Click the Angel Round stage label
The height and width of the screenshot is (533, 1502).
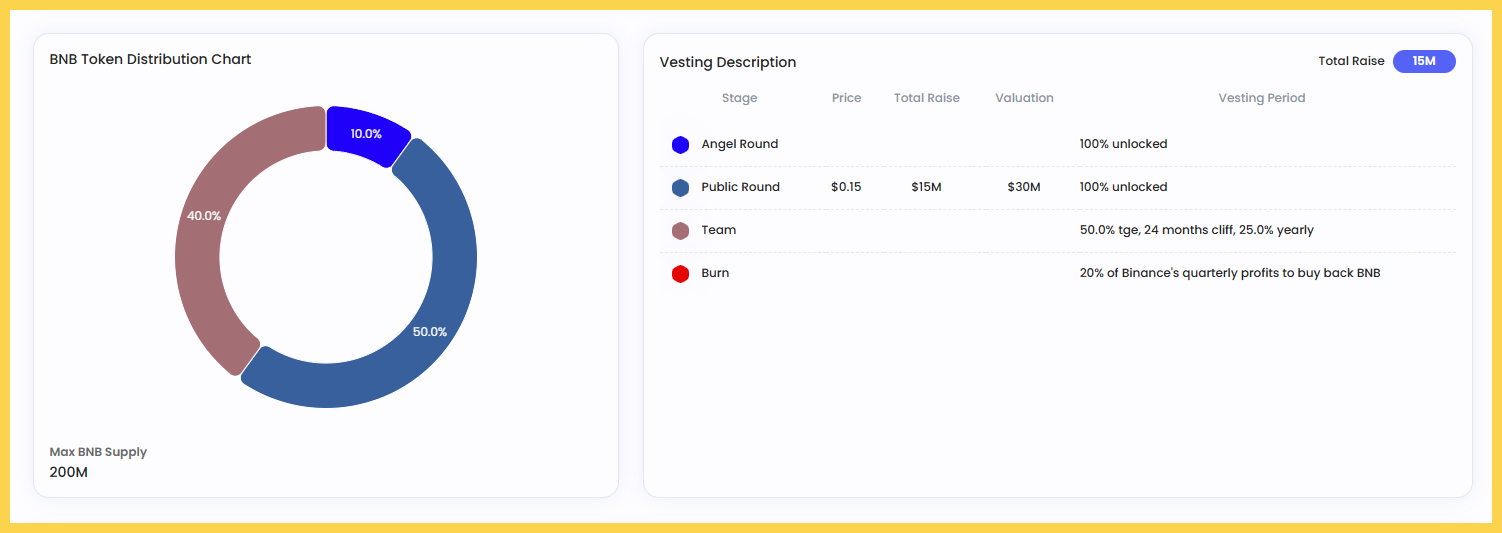(x=739, y=144)
